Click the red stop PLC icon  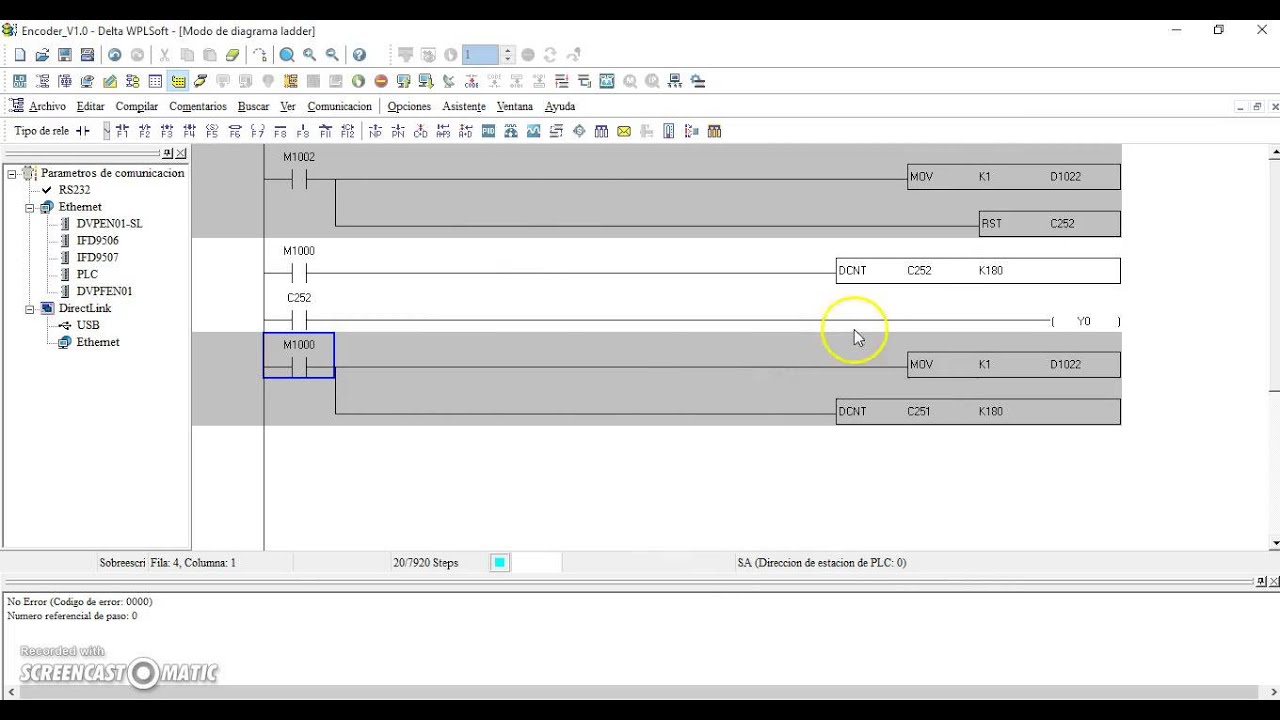[x=381, y=81]
